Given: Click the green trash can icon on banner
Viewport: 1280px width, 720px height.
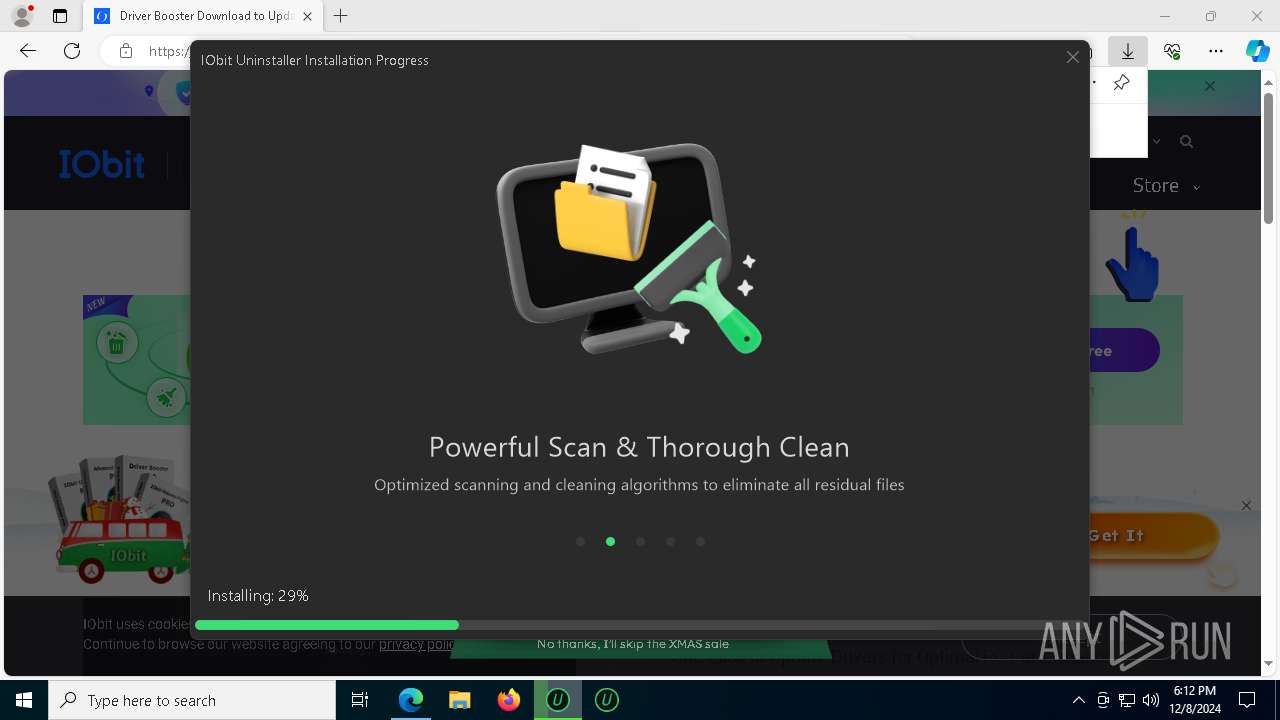Looking at the screenshot, I should point(116,344).
